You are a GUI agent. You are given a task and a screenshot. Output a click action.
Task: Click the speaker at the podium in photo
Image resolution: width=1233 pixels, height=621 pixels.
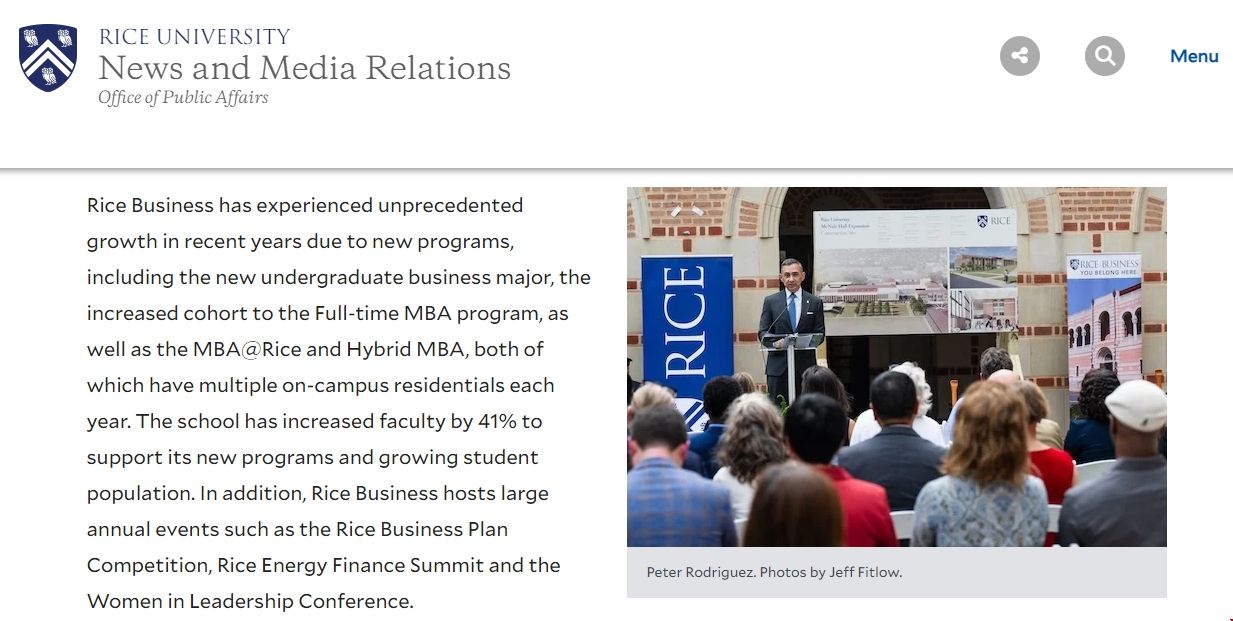[790, 315]
